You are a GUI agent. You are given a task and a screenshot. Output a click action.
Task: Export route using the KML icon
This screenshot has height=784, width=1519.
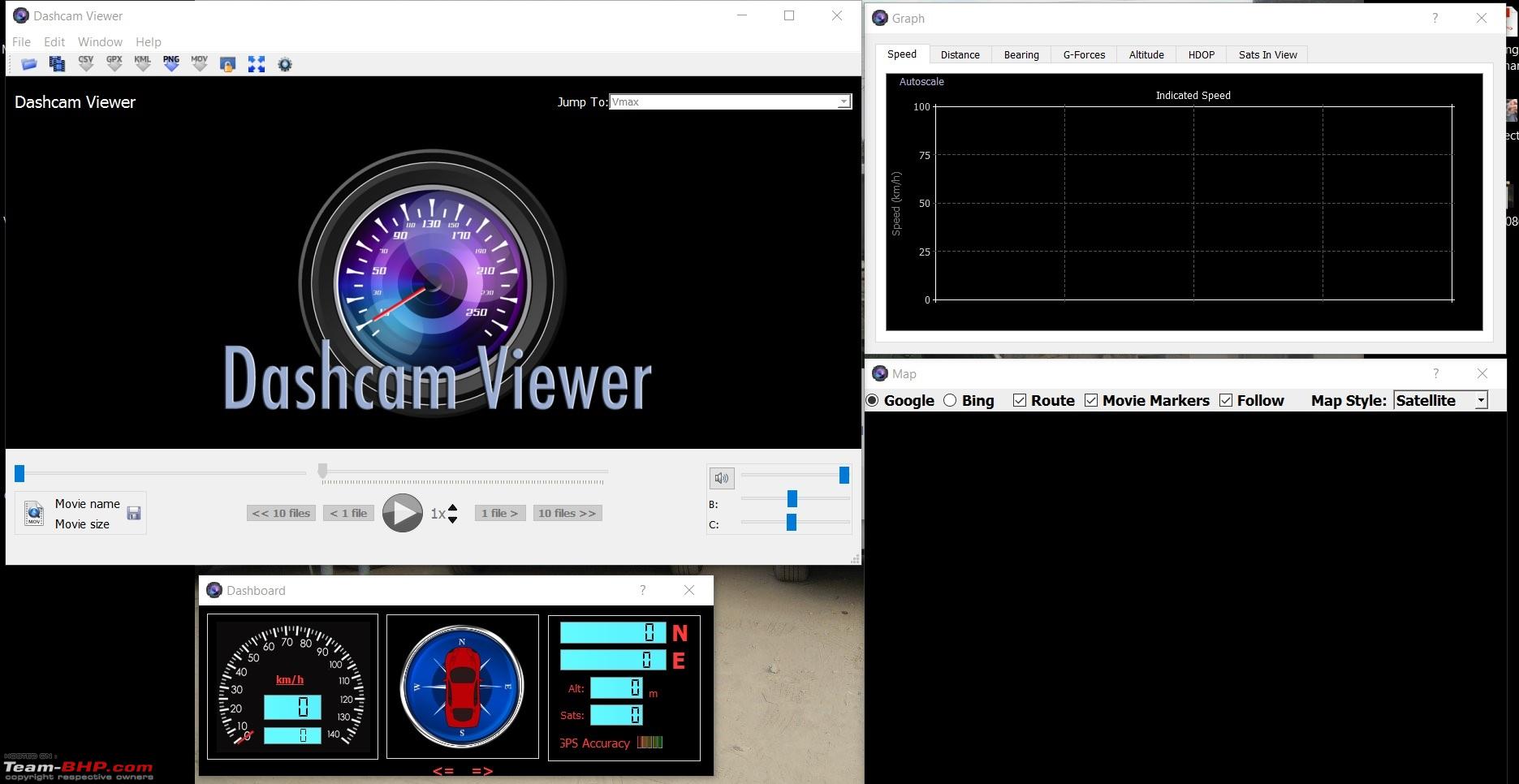click(x=143, y=63)
